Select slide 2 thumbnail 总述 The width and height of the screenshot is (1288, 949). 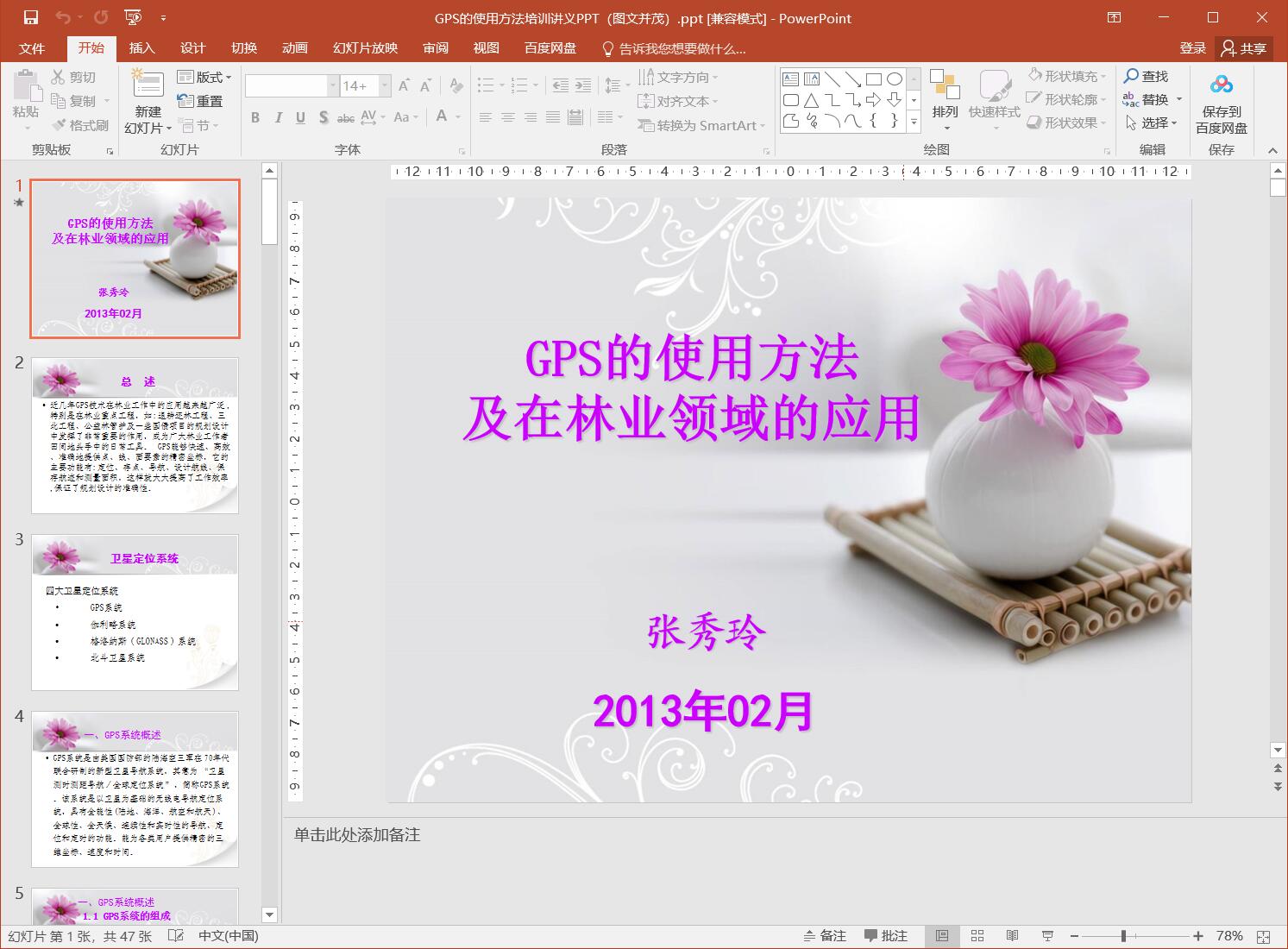pos(135,436)
